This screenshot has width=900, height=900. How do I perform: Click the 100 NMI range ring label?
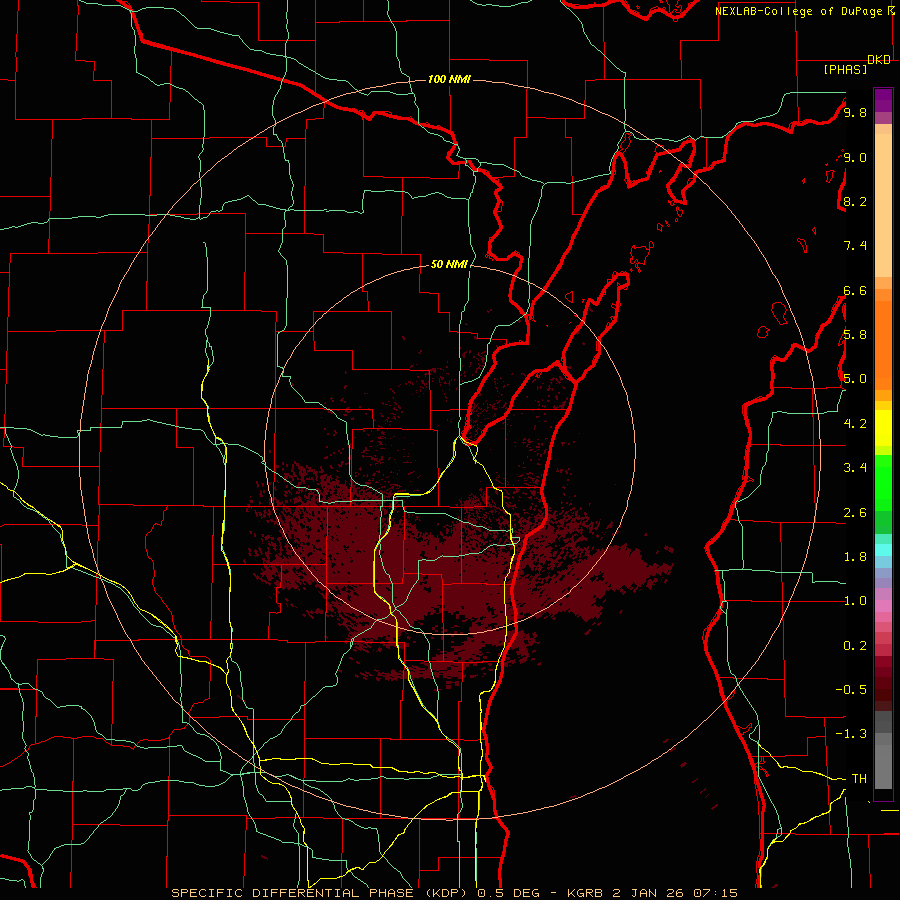449,79
